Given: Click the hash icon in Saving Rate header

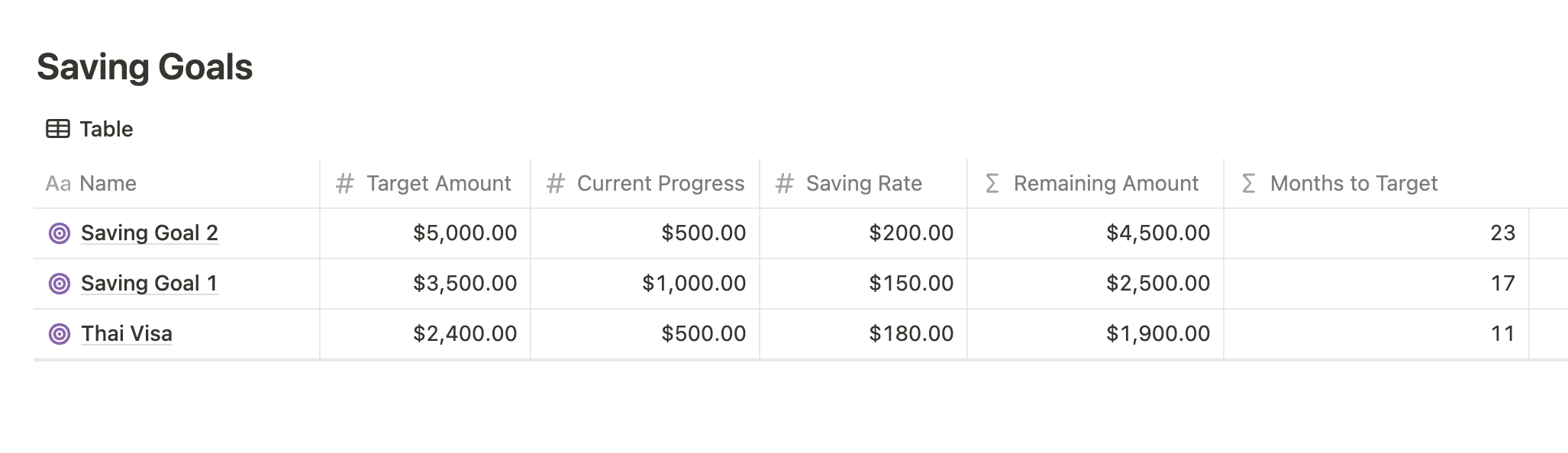Looking at the screenshot, I should click(x=785, y=184).
